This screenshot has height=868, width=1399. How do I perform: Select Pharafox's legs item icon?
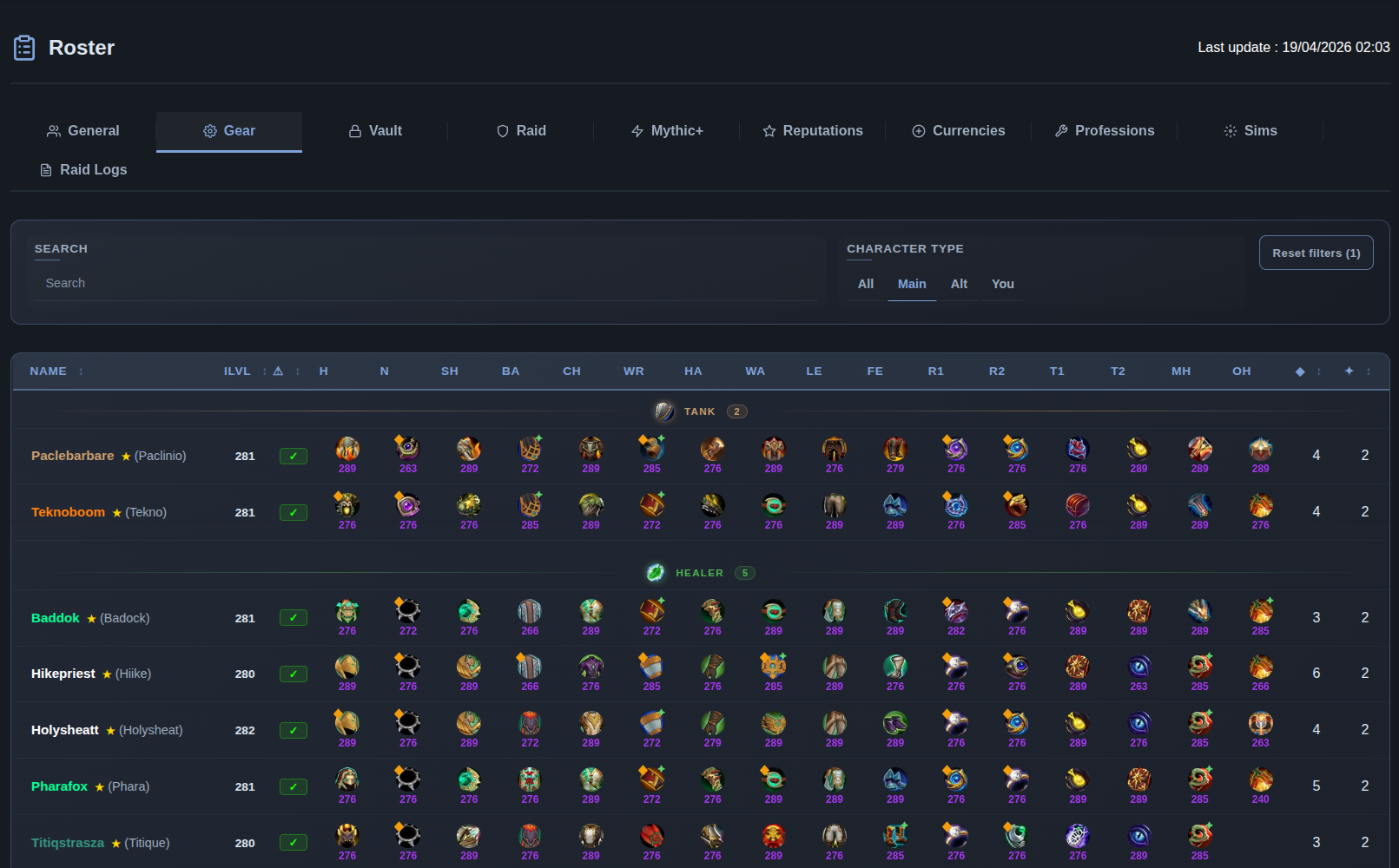[835, 779]
